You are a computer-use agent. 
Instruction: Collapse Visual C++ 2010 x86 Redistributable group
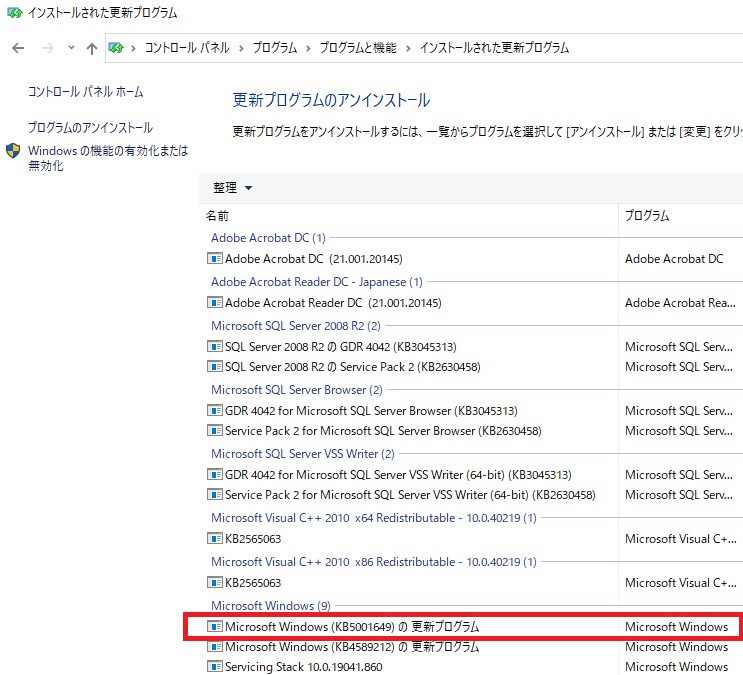[x=374, y=562]
